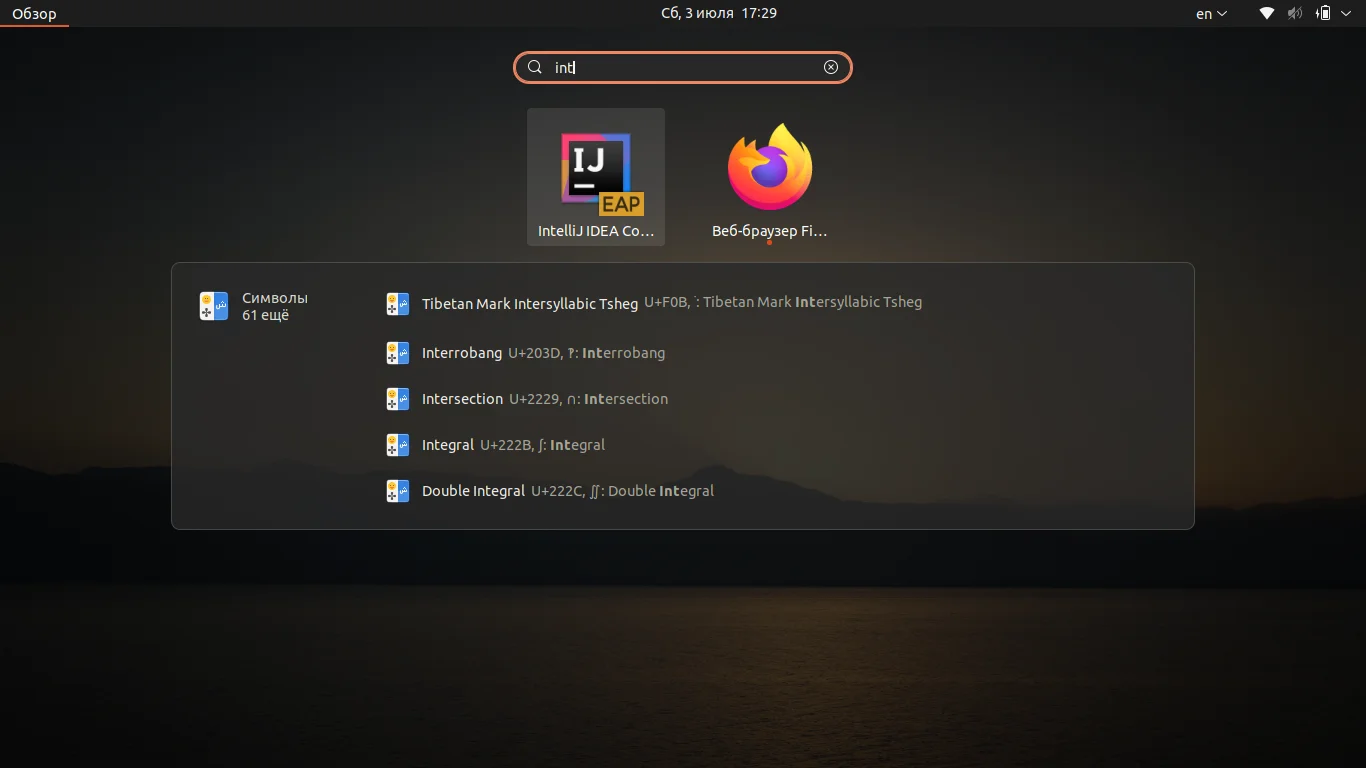Click the icon beside Tibetan Mark Intersyllabic Tsheg
The height and width of the screenshot is (768, 1366).
(x=398, y=303)
